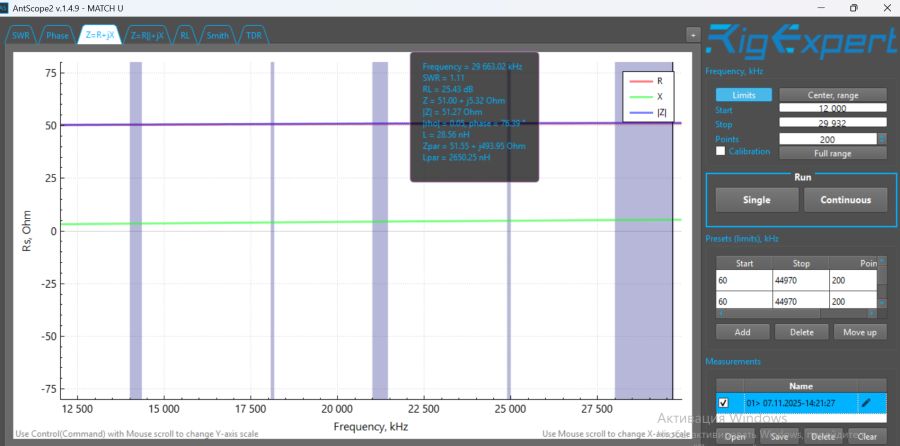Switch to the SWR tab
The width and height of the screenshot is (900, 446).
(x=21, y=35)
